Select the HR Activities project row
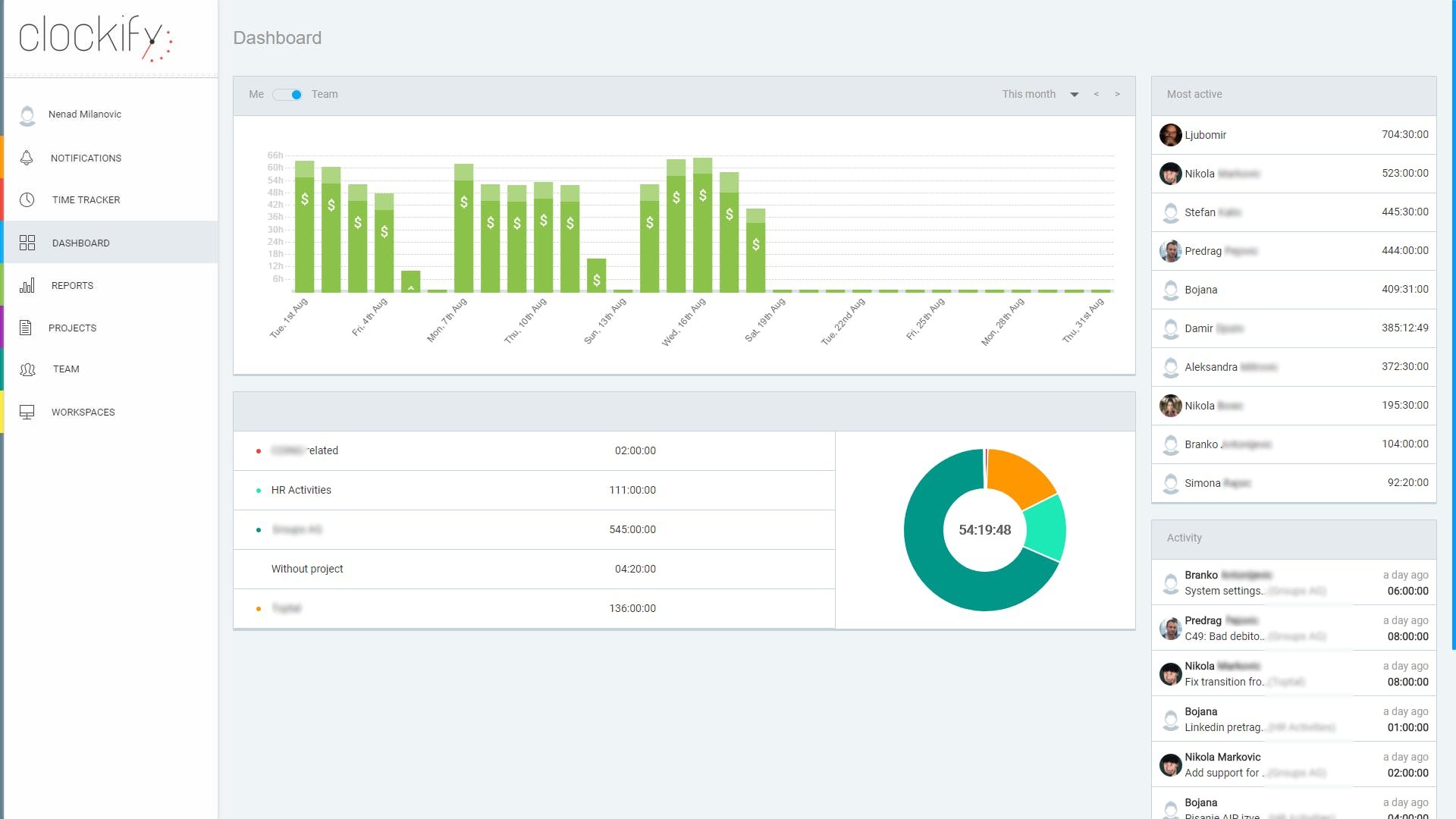 point(534,490)
